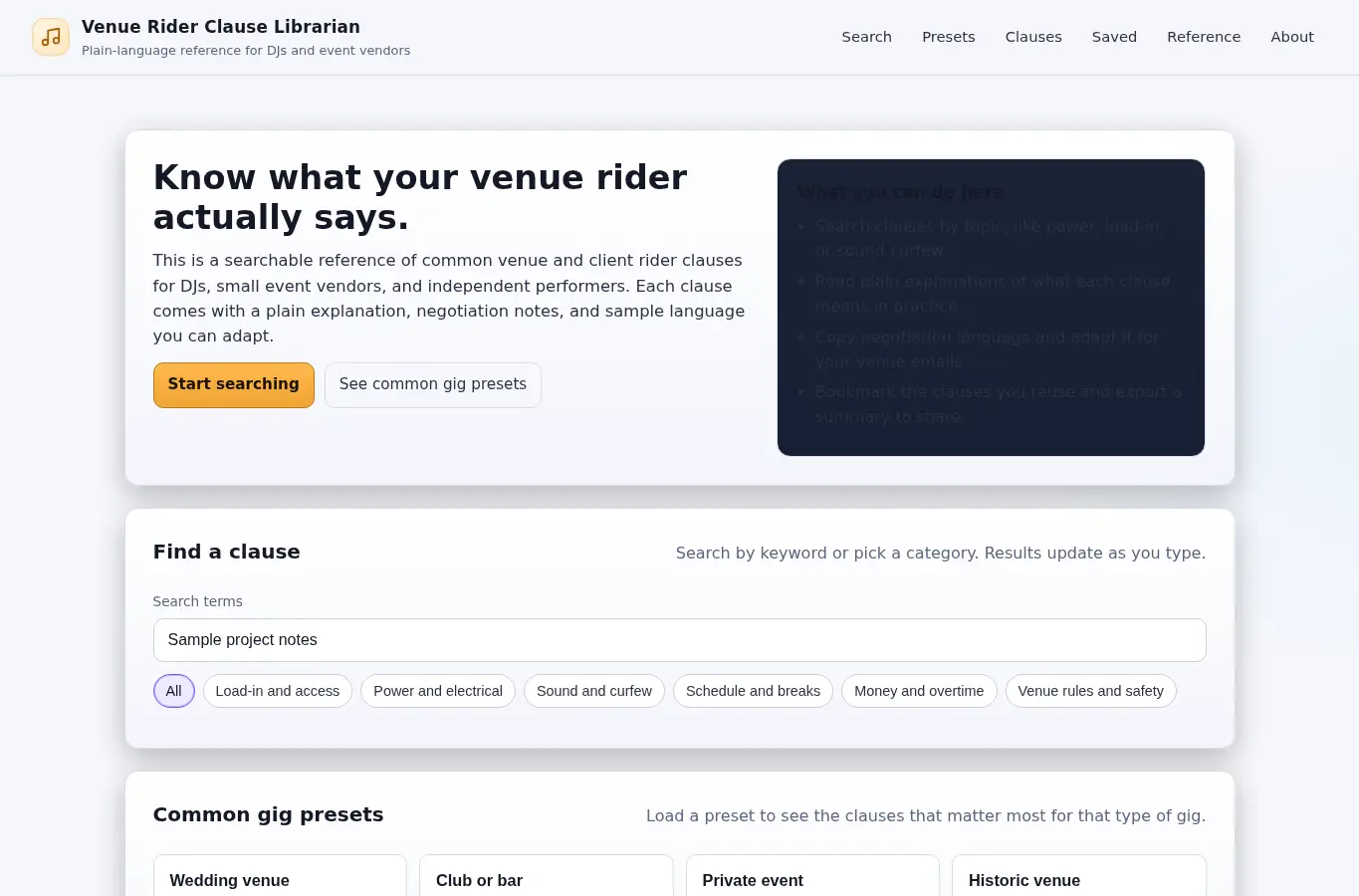The height and width of the screenshot is (896, 1359).
Task: Click the Venue Rider Clause Librarian title
Action: [x=221, y=27]
